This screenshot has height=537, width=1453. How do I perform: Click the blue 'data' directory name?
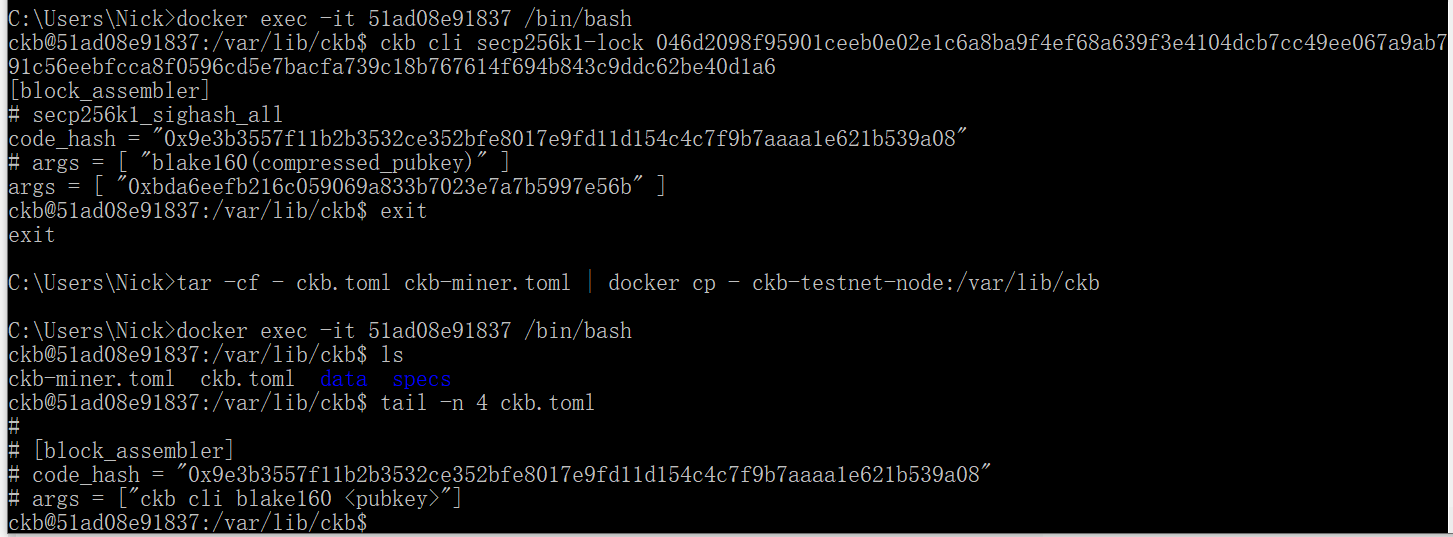[x=343, y=379]
